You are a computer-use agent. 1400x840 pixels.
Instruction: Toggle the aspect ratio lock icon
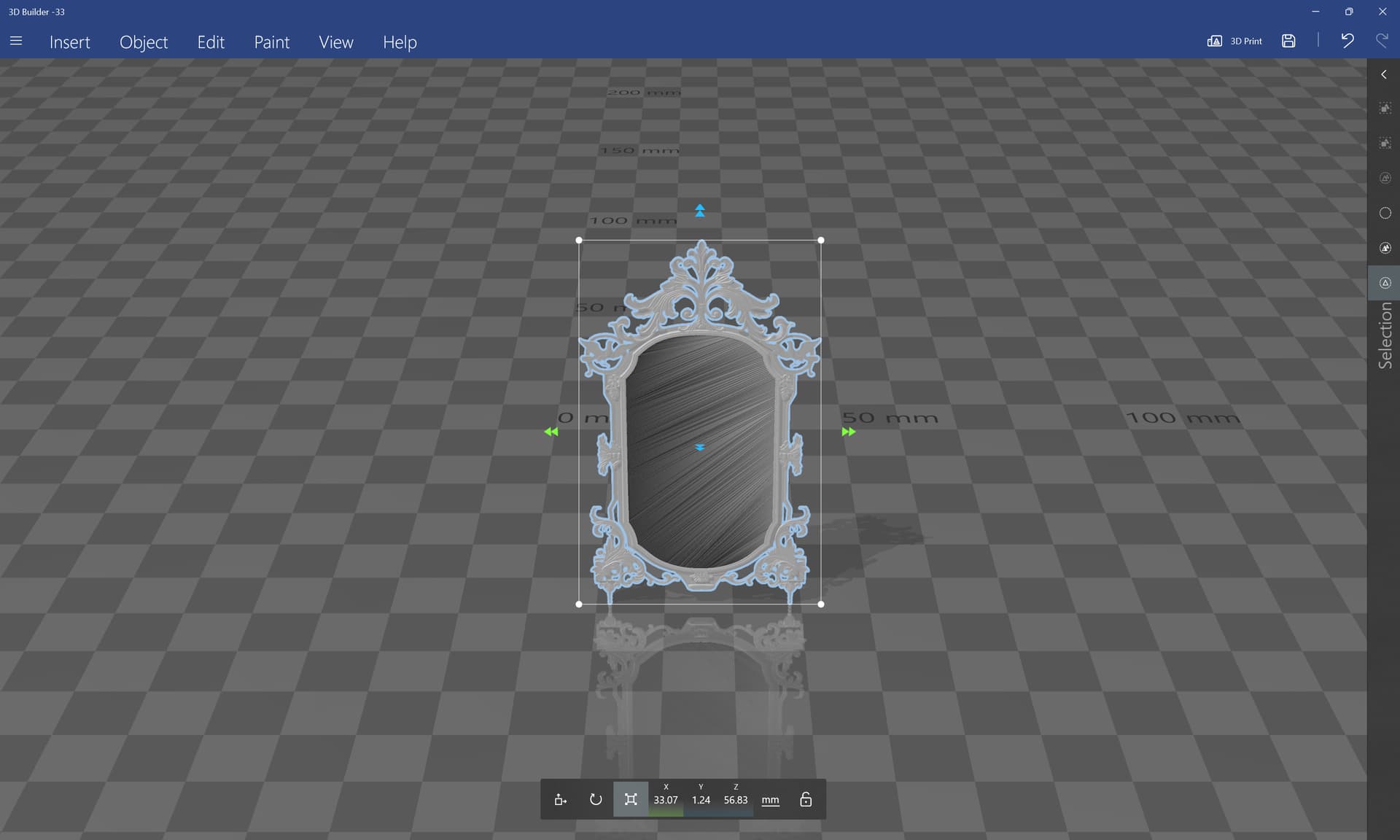point(806,799)
